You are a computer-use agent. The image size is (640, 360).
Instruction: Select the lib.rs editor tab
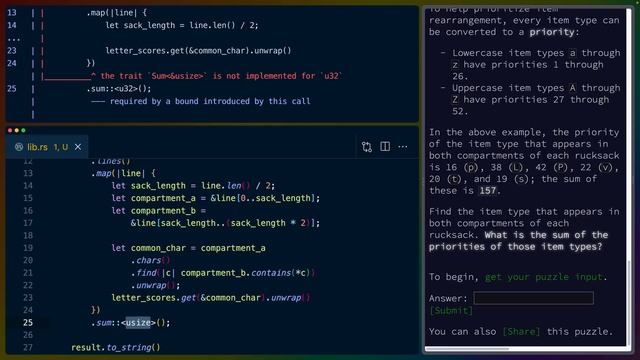tap(47, 147)
